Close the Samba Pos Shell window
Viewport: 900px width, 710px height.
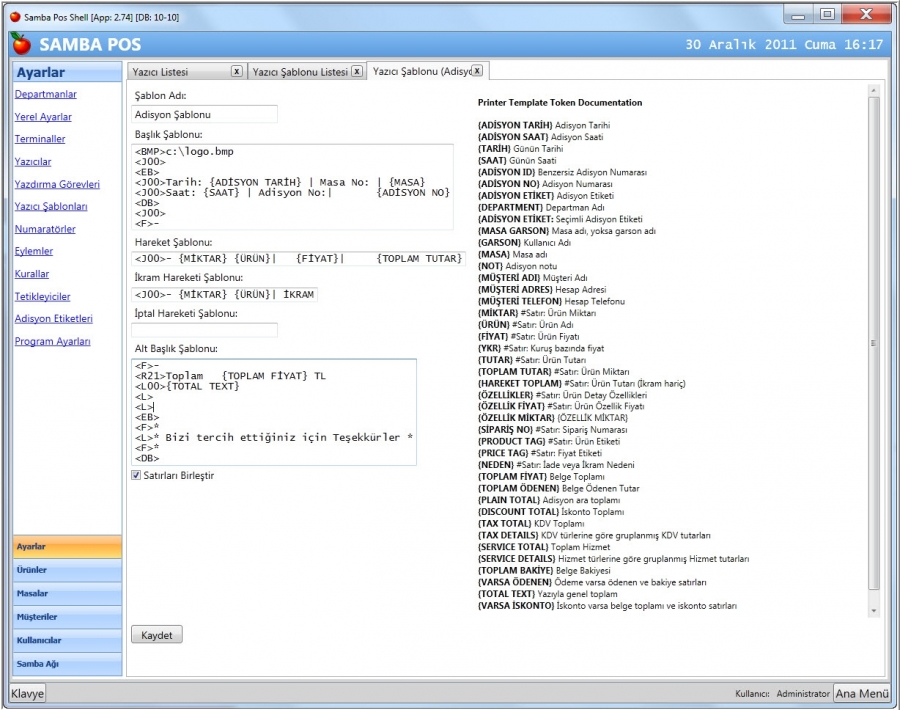click(866, 15)
